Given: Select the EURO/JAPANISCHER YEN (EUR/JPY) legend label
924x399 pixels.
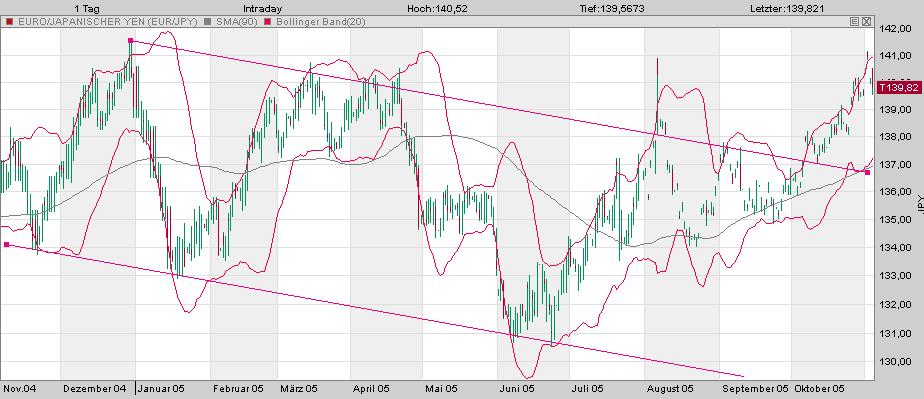Looking at the screenshot, I should (x=107, y=21).
